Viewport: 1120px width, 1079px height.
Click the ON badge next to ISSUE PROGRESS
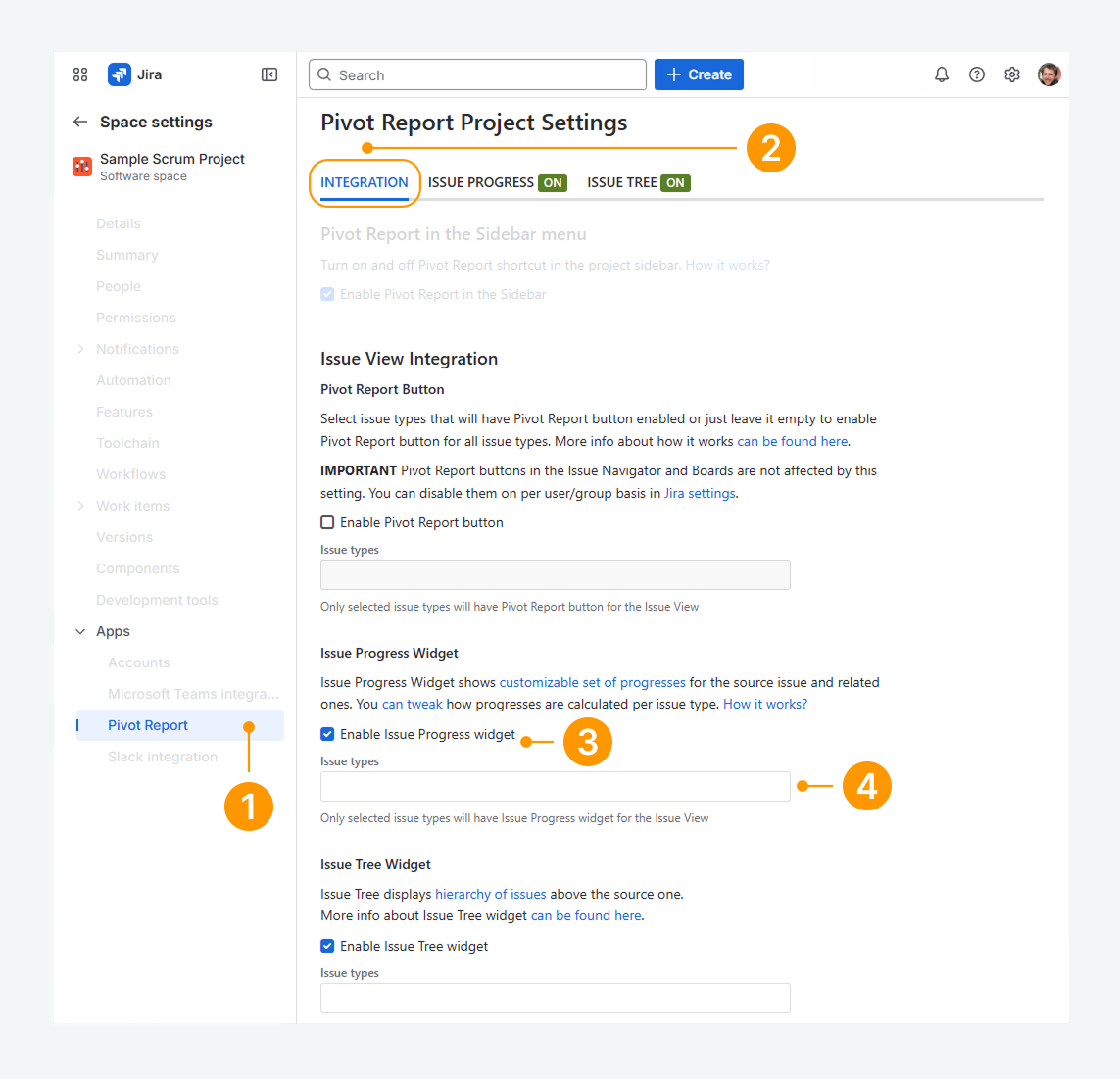tap(552, 183)
